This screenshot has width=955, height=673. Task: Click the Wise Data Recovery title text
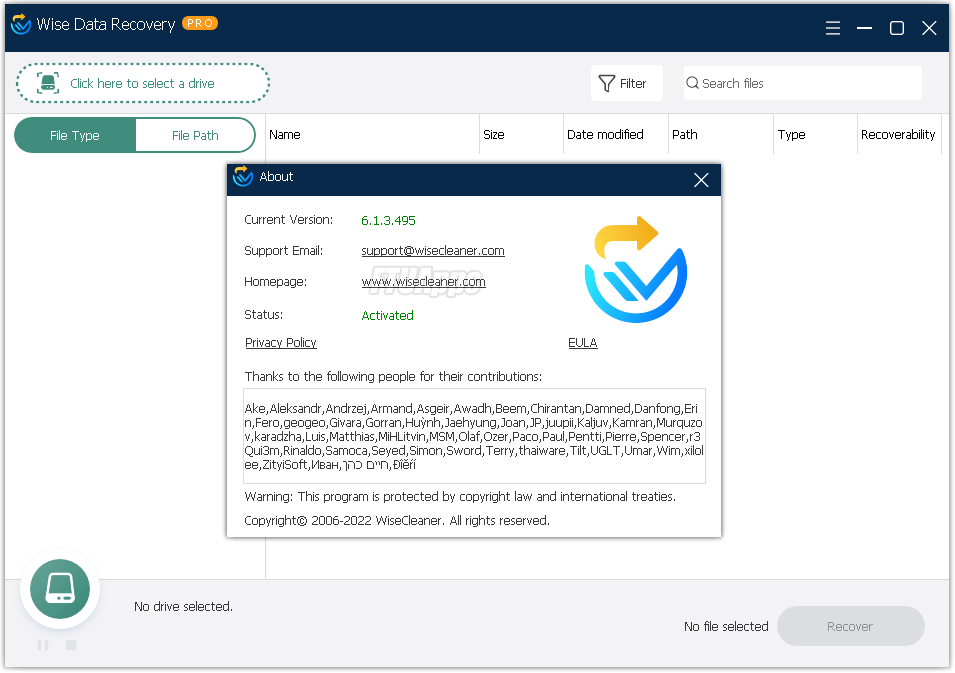tap(105, 24)
